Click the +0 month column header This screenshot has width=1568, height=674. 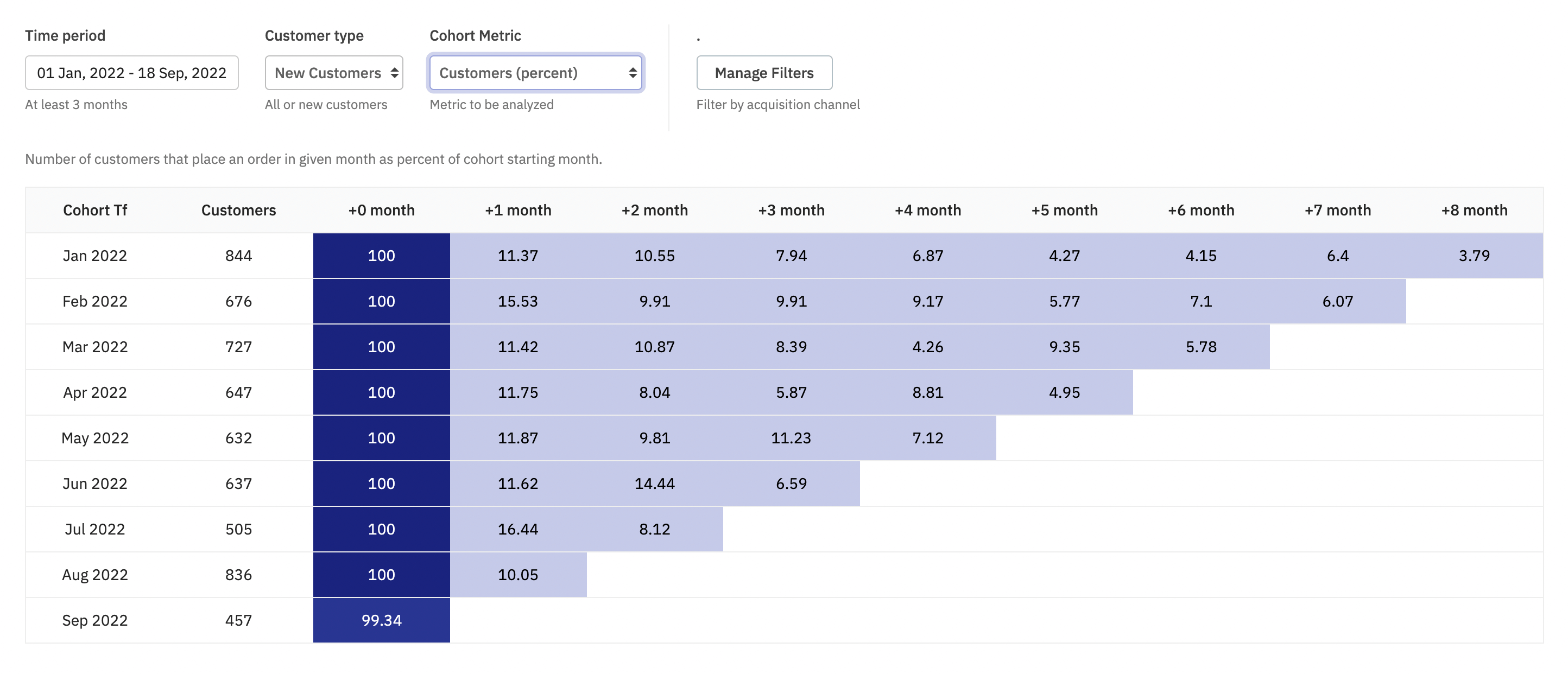(x=382, y=211)
